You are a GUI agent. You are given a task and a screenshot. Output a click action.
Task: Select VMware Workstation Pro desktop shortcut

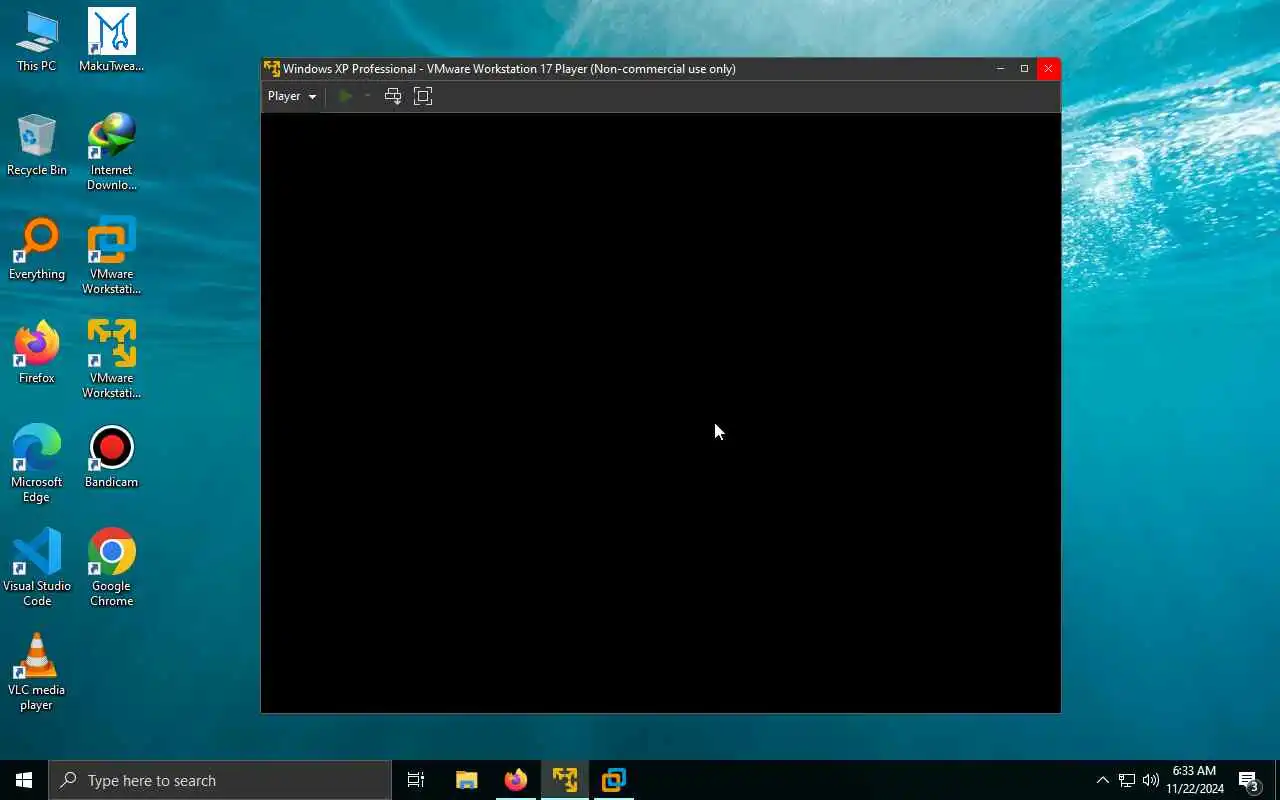coord(111,256)
